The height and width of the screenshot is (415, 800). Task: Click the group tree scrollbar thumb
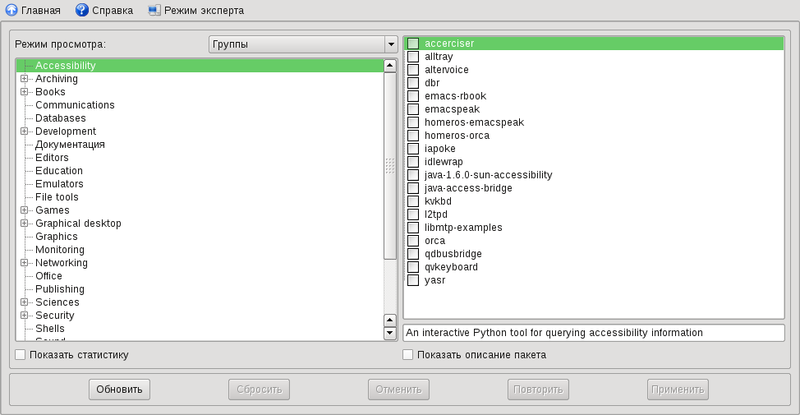[x=390, y=166]
